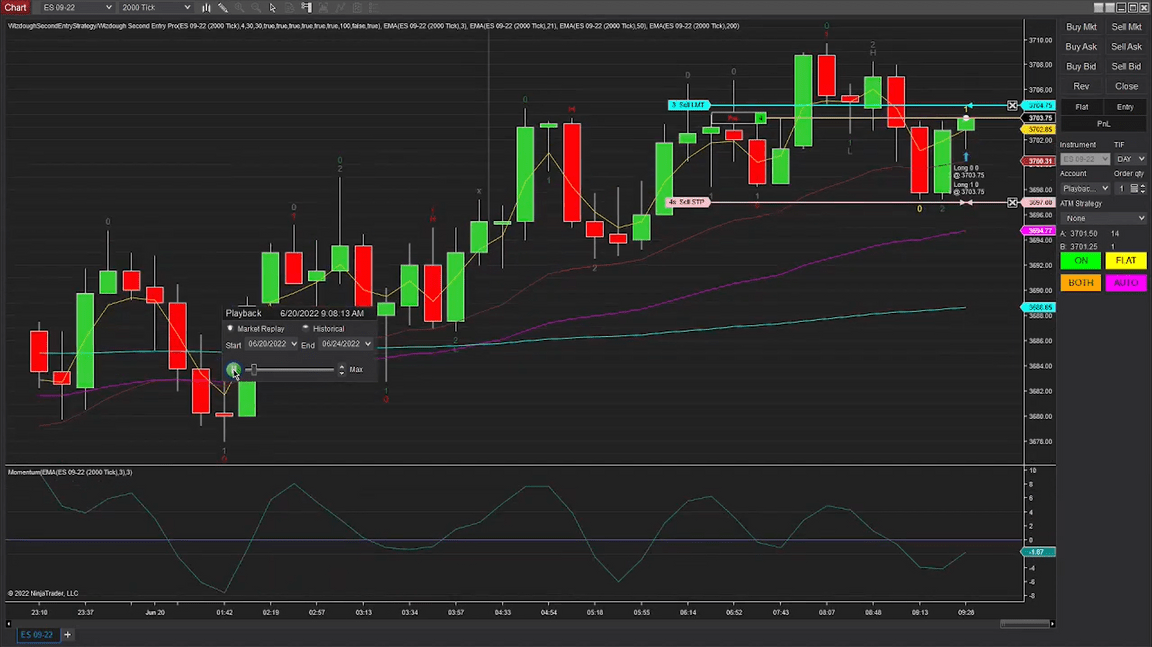
Task: Select the Market Replay radio button
Action: click(230, 329)
